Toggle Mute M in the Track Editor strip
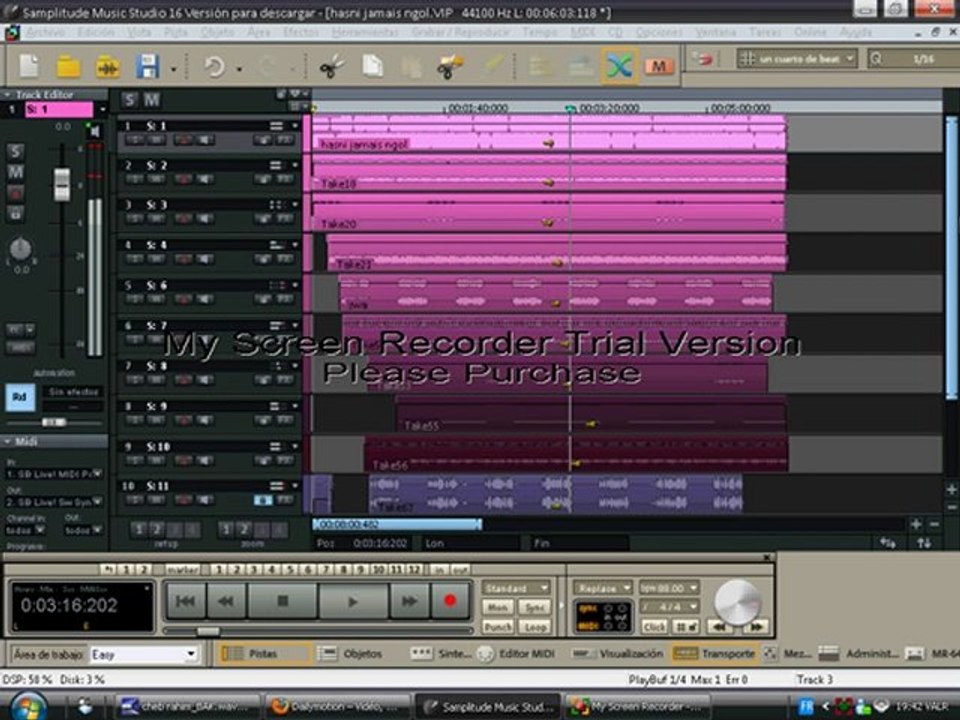The height and width of the screenshot is (720, 960). [16, 173]
